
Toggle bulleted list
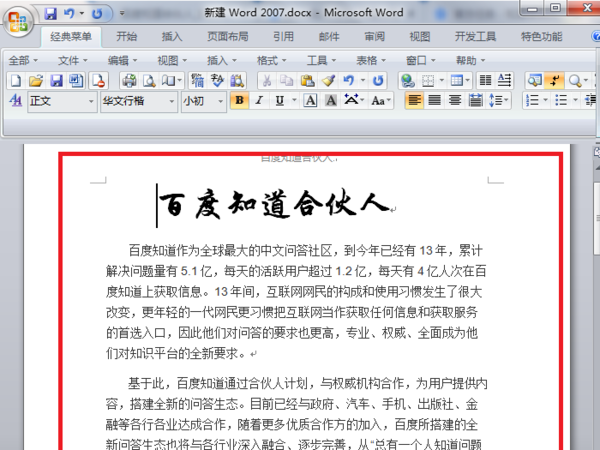[561, 101]
